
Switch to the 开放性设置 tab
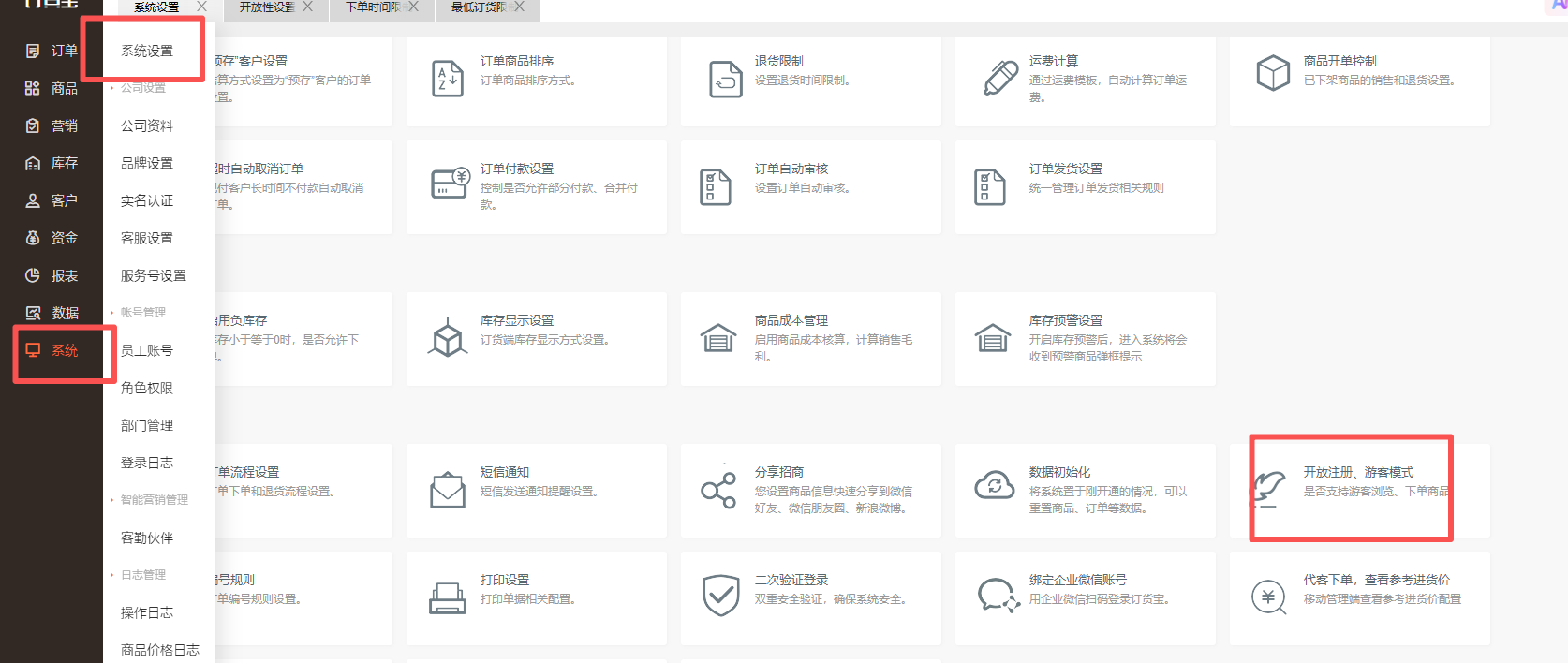(x=266, y=7)
